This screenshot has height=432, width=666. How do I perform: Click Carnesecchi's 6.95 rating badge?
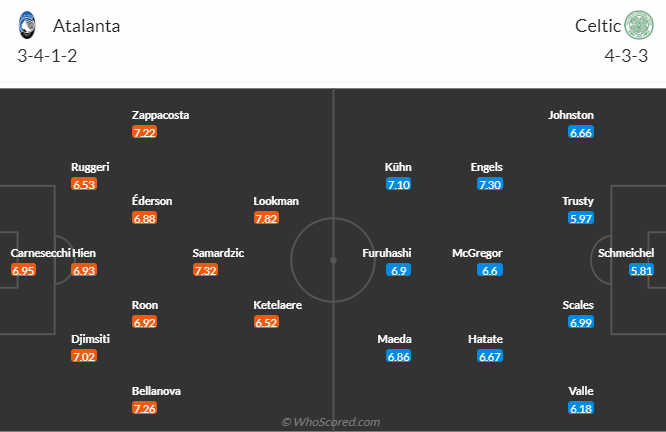tap(23, 270)
